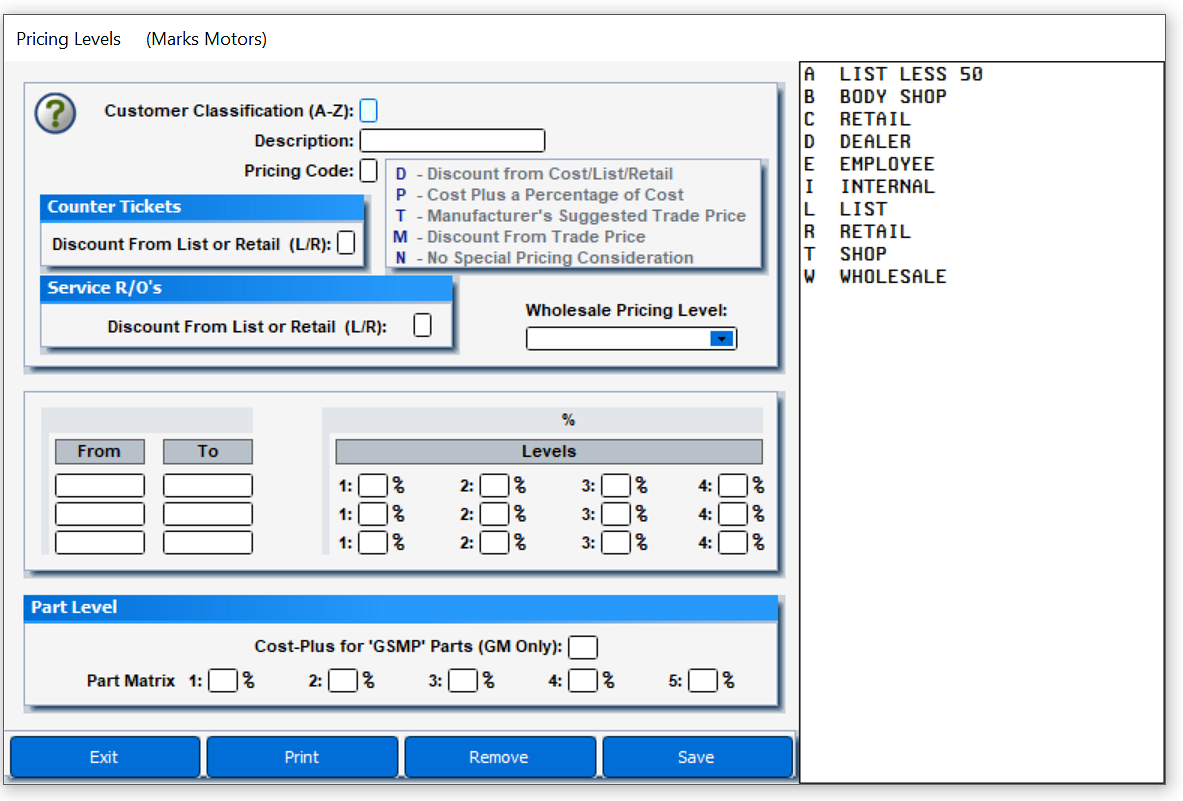Click the Print button

coord(302,757)
